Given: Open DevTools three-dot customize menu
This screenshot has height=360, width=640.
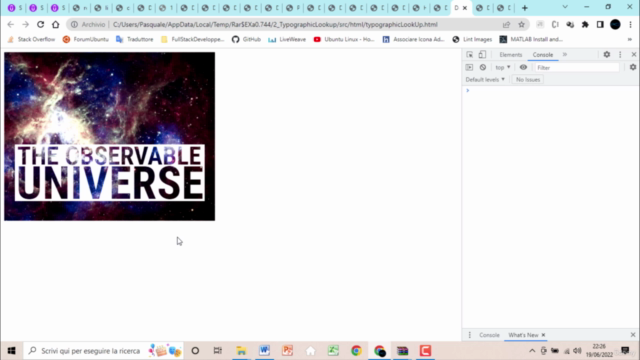Looking at the screenshot, I should click(620, 55).
